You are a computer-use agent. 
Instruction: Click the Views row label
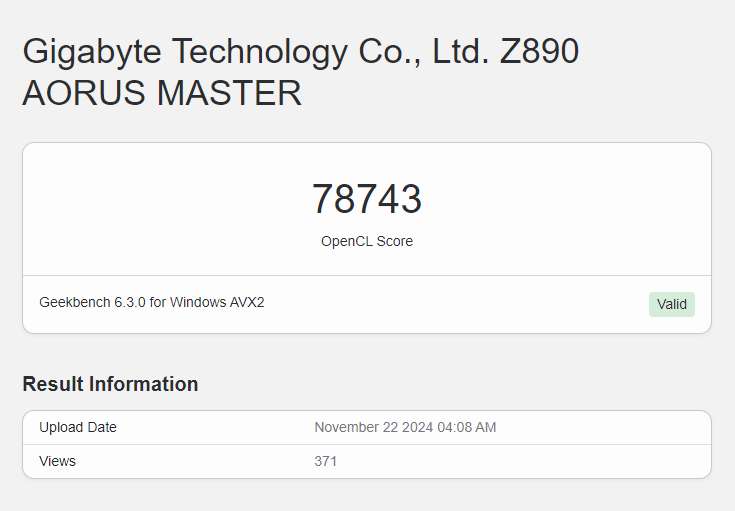(x=57, y=461)
